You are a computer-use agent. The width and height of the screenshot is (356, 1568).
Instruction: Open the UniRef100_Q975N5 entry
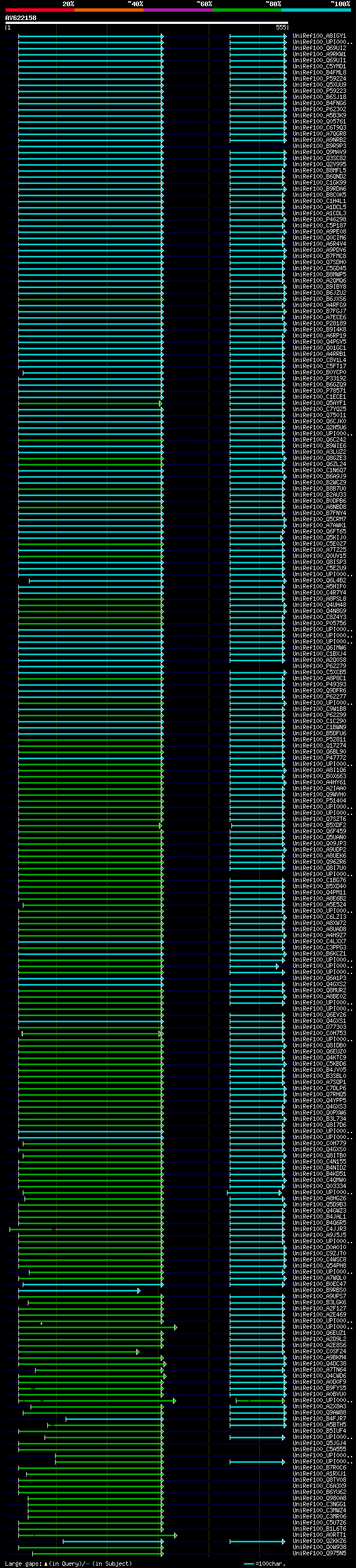pos(319,1554)
